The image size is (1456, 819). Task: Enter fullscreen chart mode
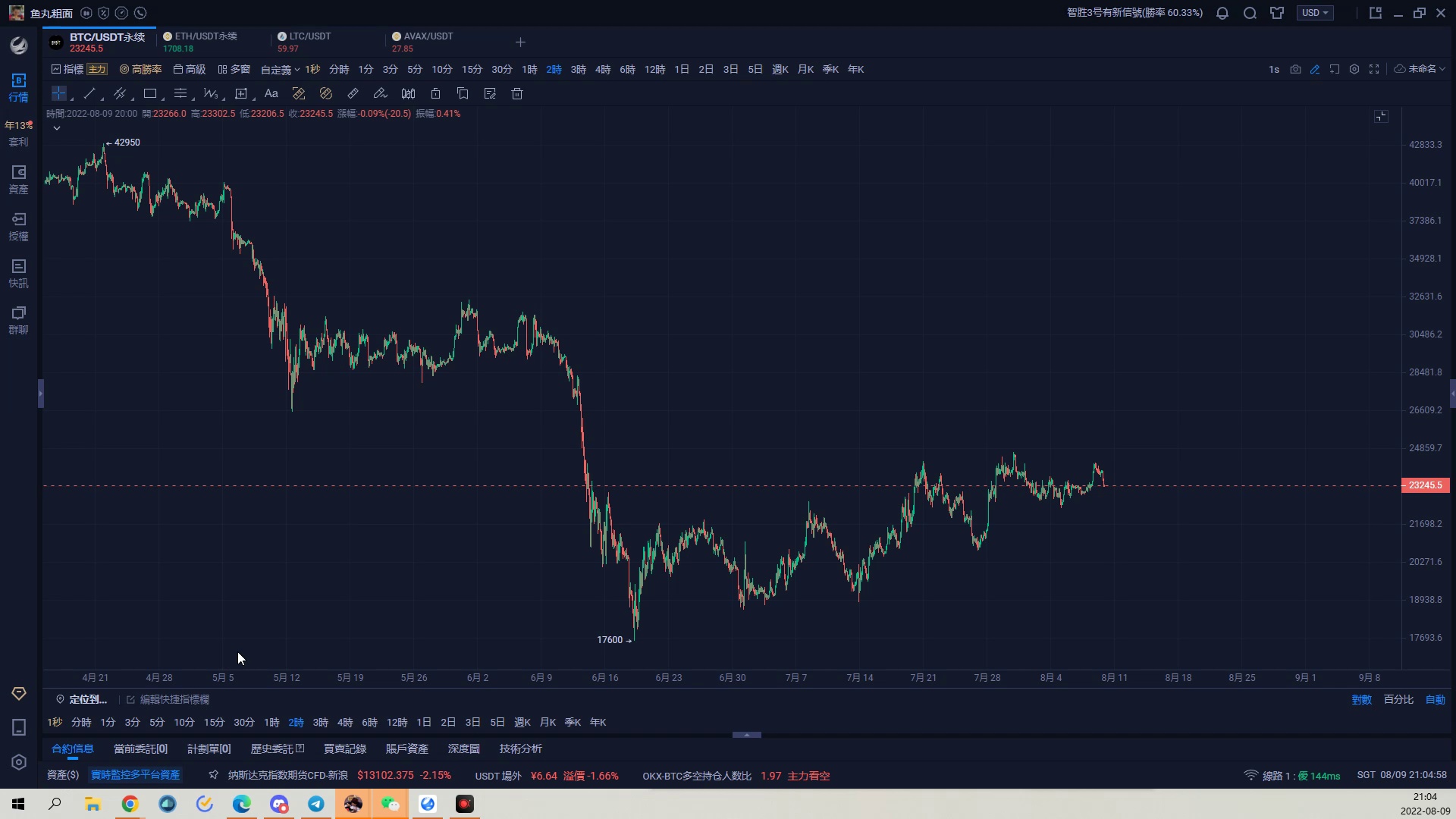1374,69
